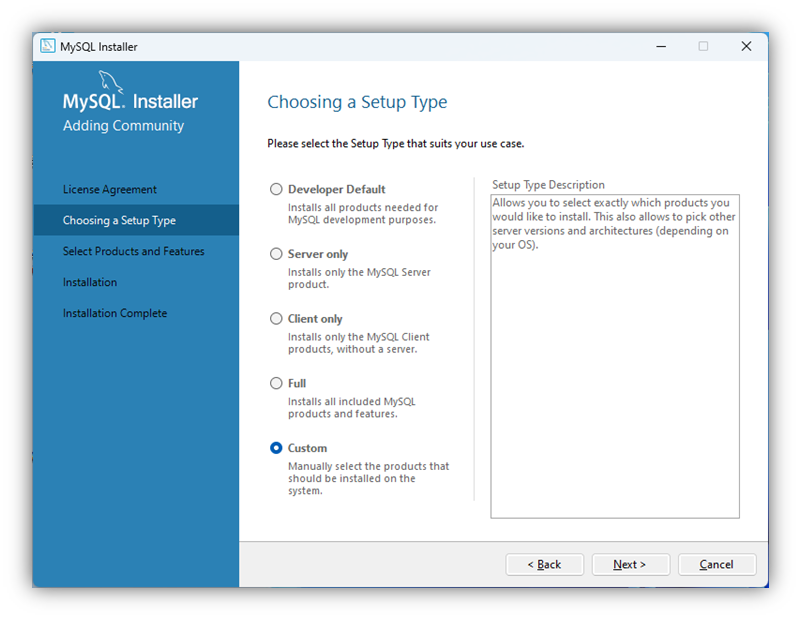Viewport: 801px width, 620px height.
Task: Click the MySQL Installer title bar icon
Action: click(x=48, y=46)
